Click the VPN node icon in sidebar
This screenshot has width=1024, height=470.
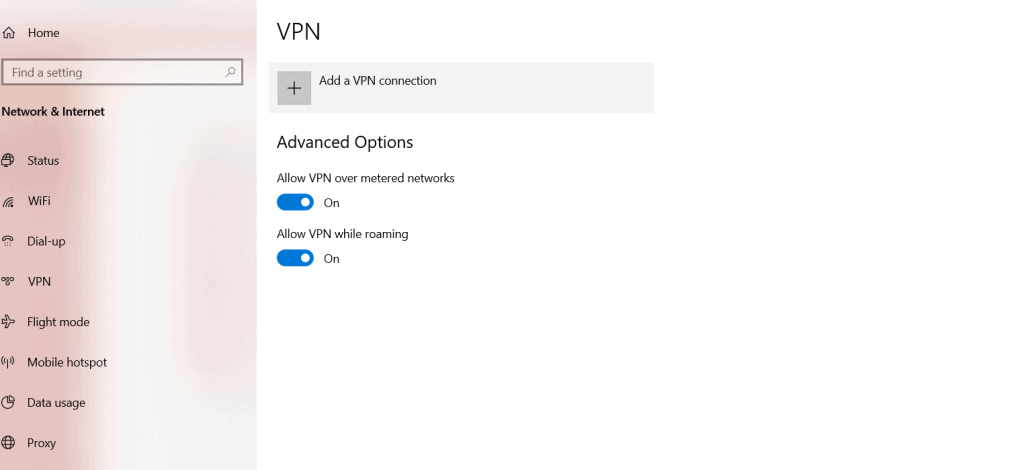pos(8,282)
